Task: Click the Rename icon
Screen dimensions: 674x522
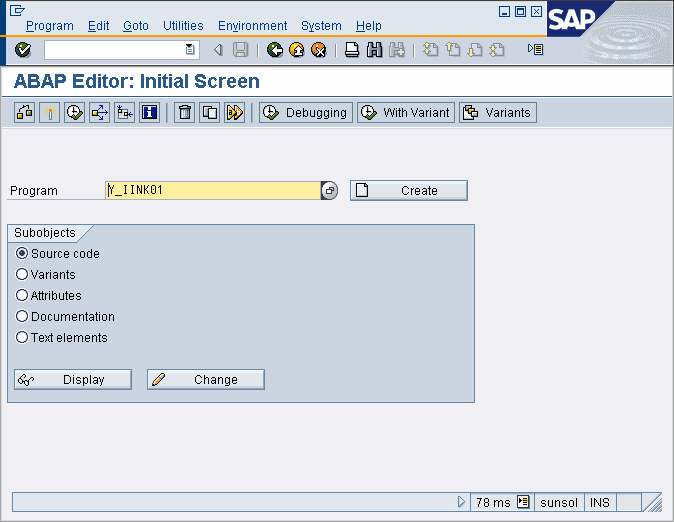Action: (x=235, y=113)
